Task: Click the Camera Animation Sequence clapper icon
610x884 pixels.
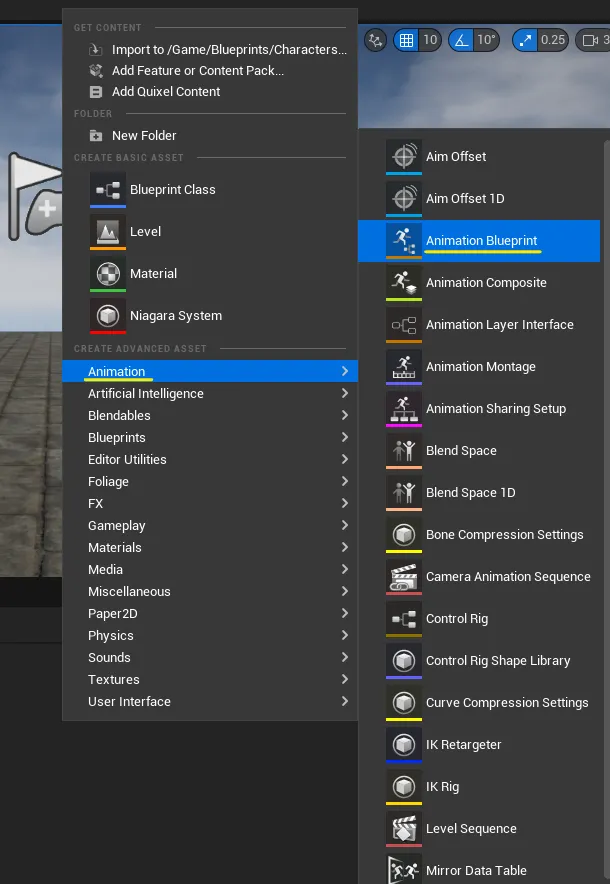Action: pos(404,576)
